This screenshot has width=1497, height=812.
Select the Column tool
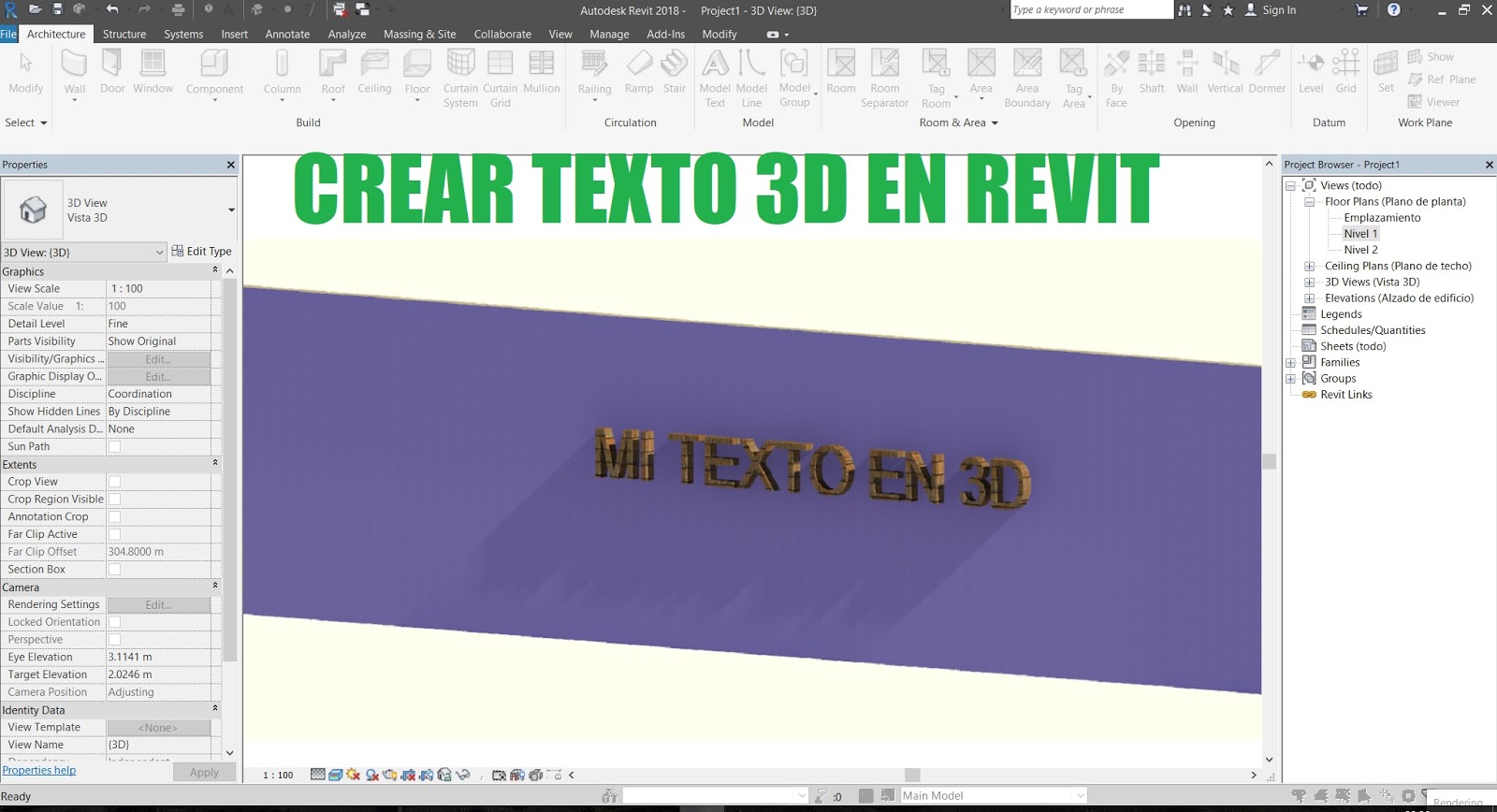click(x=282, y=73)
